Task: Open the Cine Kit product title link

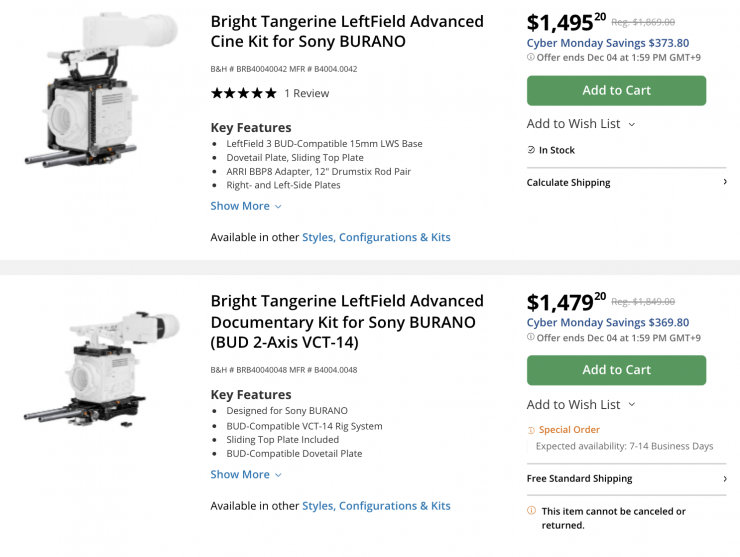Action: pyautogui.click(x=346, y=31)
